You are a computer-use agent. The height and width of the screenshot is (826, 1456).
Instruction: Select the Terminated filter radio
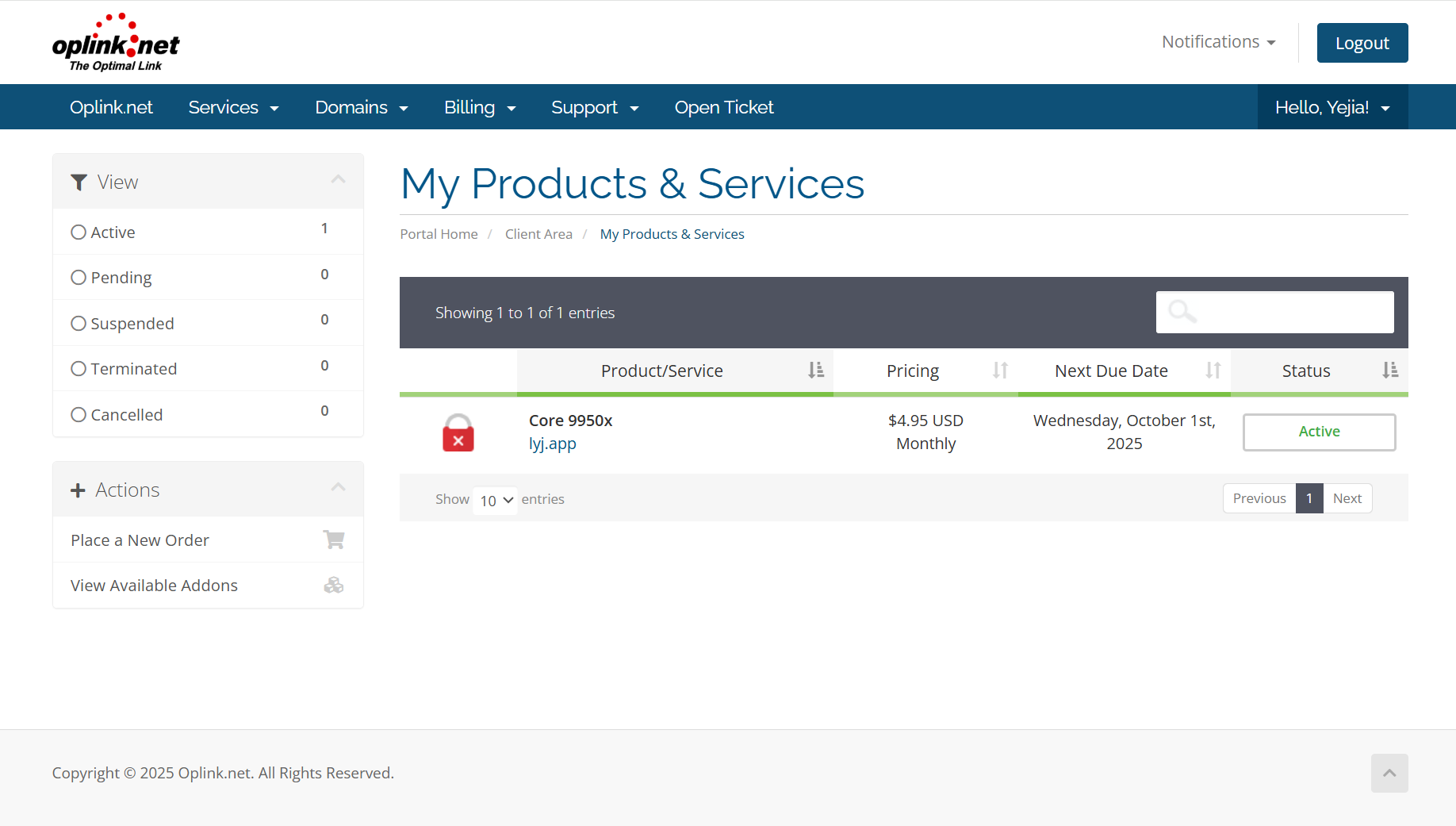tap(79, 369)
